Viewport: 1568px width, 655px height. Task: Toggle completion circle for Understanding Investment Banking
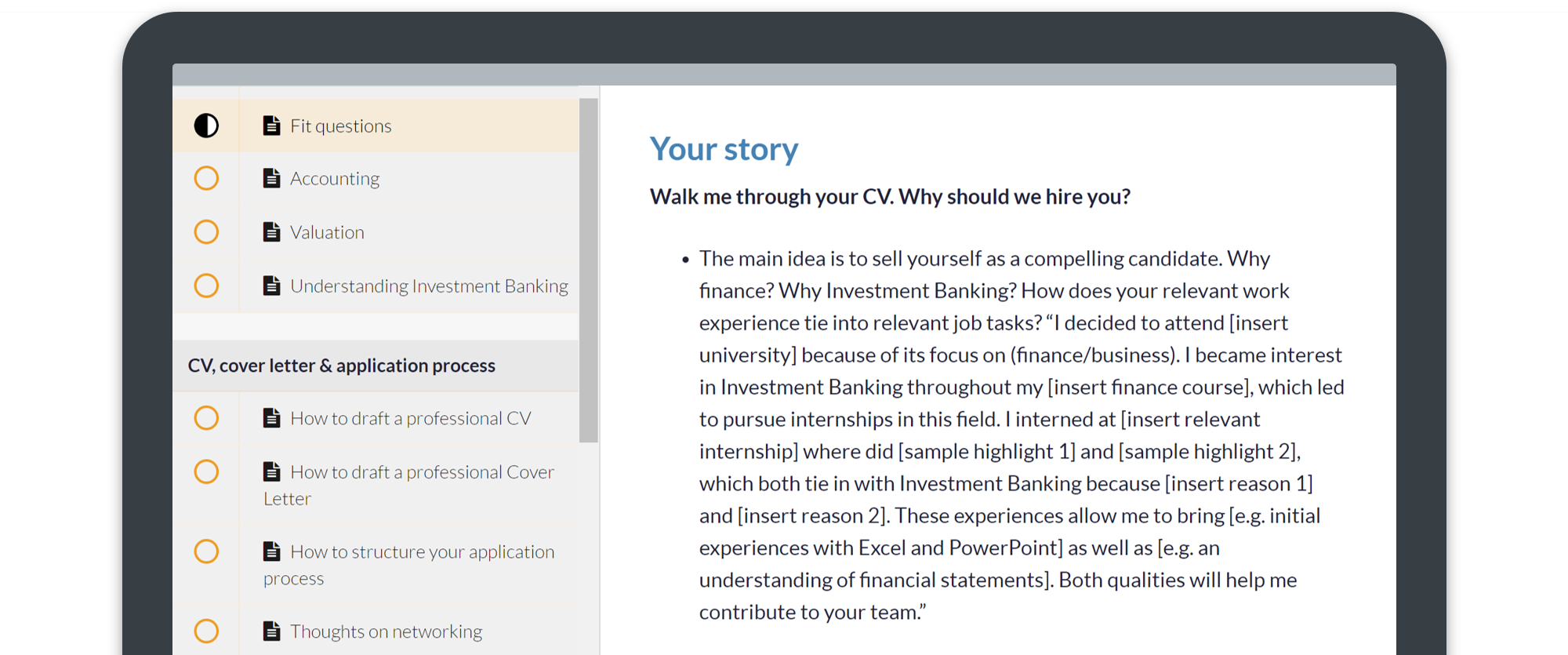point(206,286)
